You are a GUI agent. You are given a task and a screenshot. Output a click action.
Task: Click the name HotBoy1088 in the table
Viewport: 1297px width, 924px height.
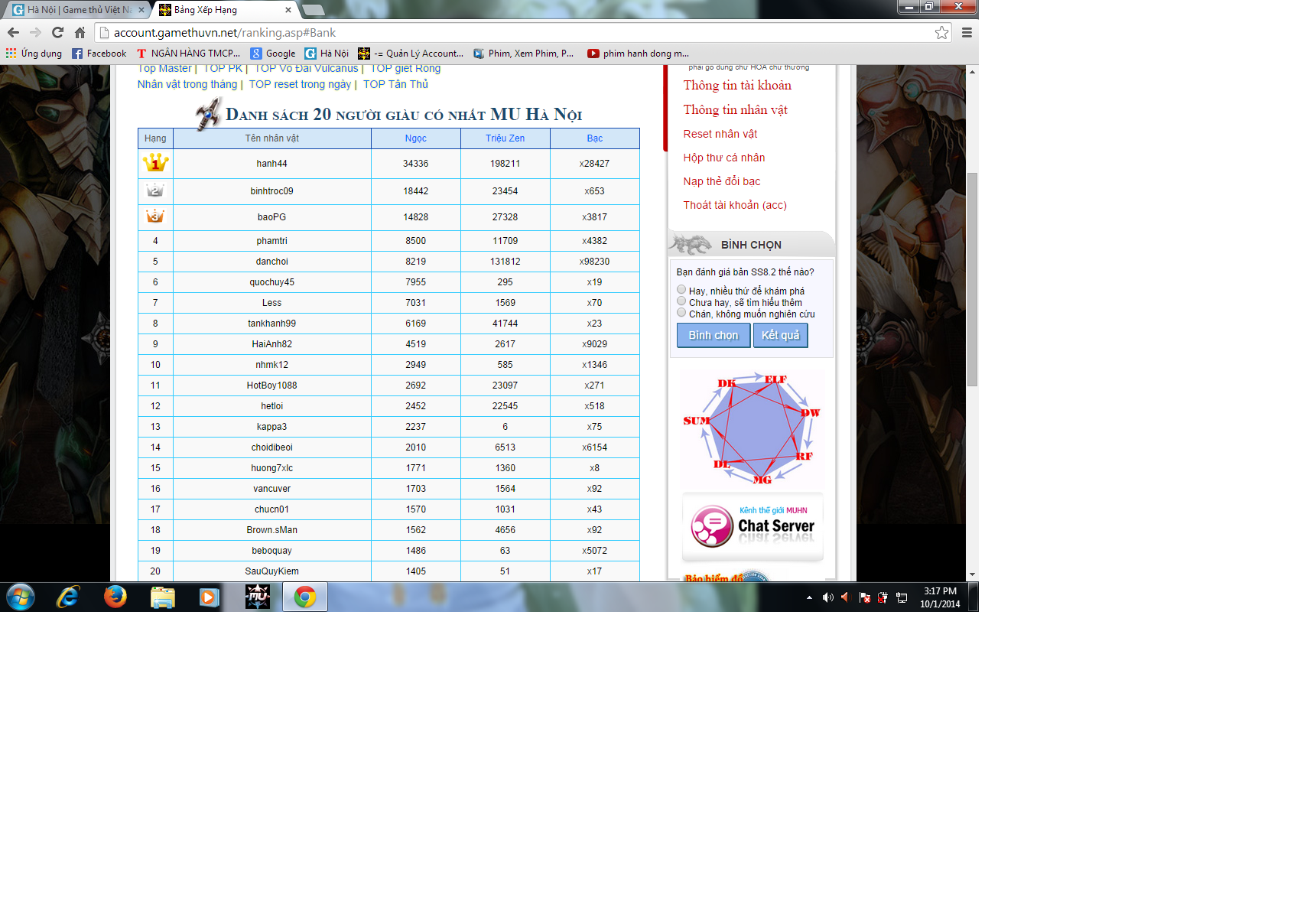point(272,386)
